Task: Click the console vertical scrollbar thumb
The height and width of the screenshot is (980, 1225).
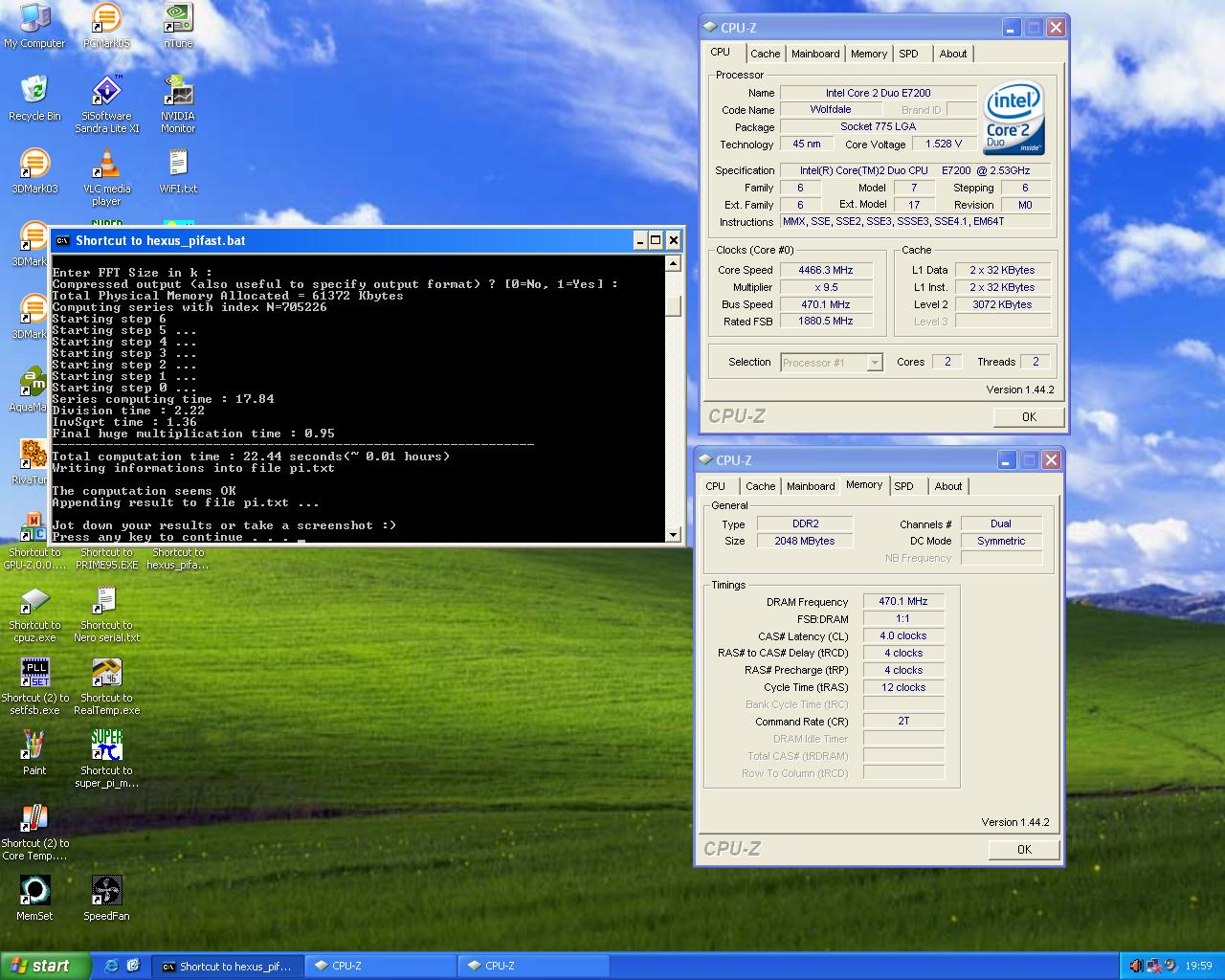Action: (x=673, y=305)
